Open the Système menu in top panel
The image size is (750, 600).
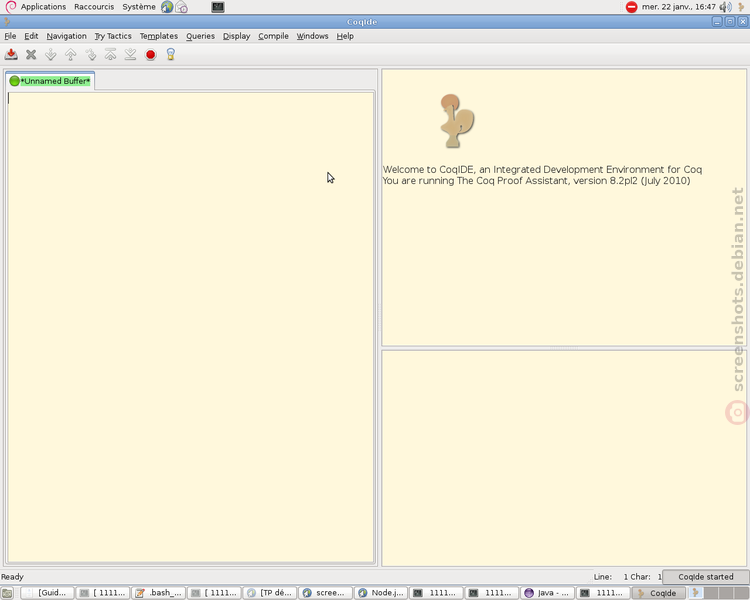coord(139,7)
